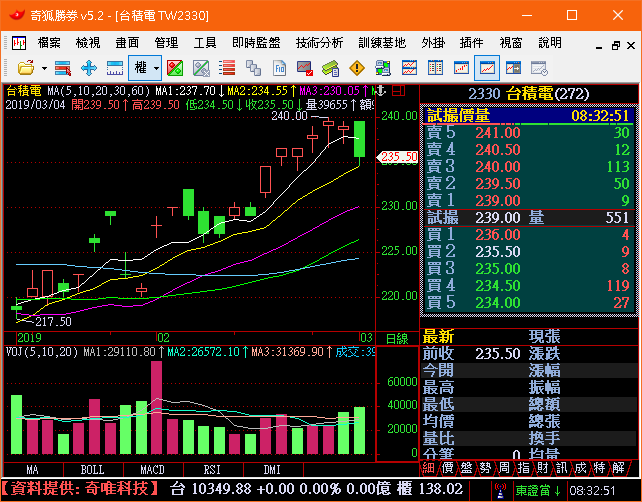Expand the dropdown arrow beside the folder icon
Viewport: 642px width, 502px height.
click(x=44, y=68)
